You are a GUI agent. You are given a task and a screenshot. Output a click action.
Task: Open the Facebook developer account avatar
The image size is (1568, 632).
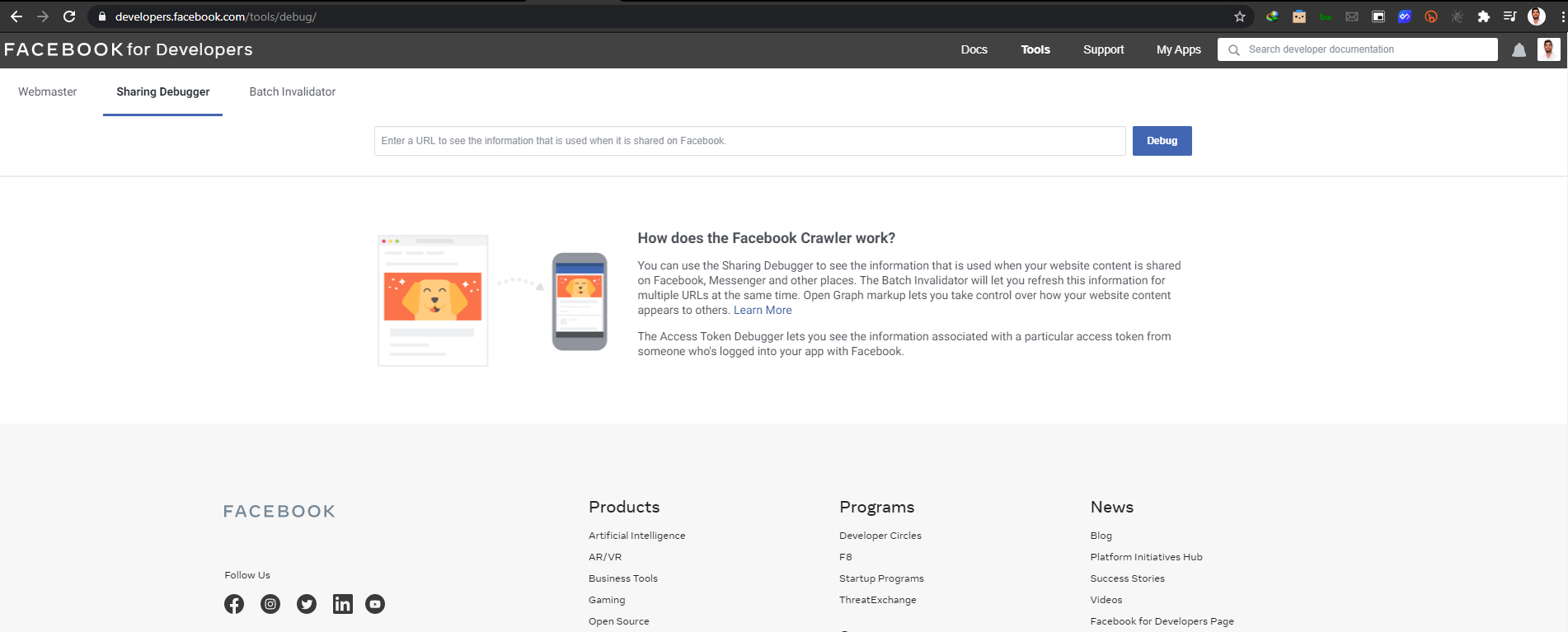click(x=1549, y=49)
